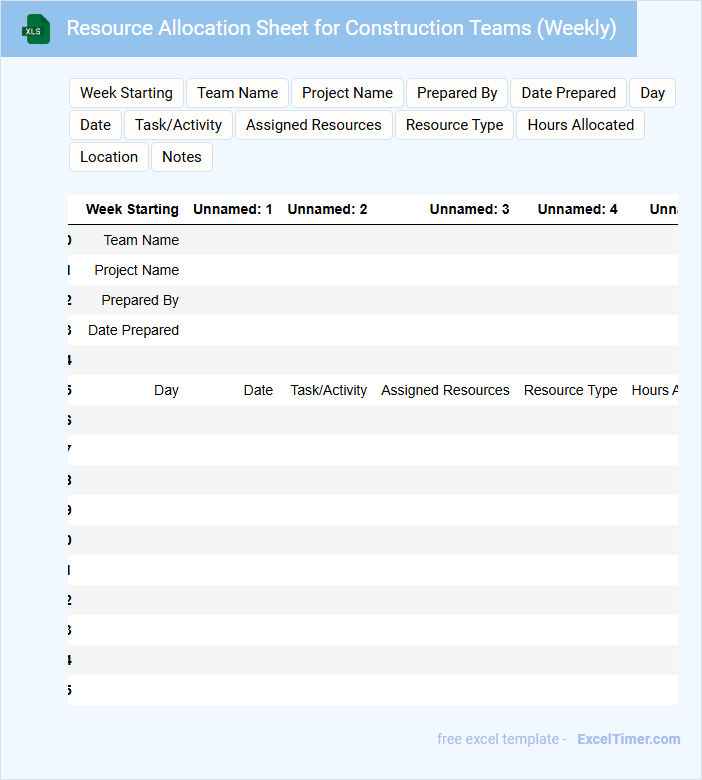Screen dimensions: 702x780
Task: Click the Project Name tag
Action: click(347, 93)
